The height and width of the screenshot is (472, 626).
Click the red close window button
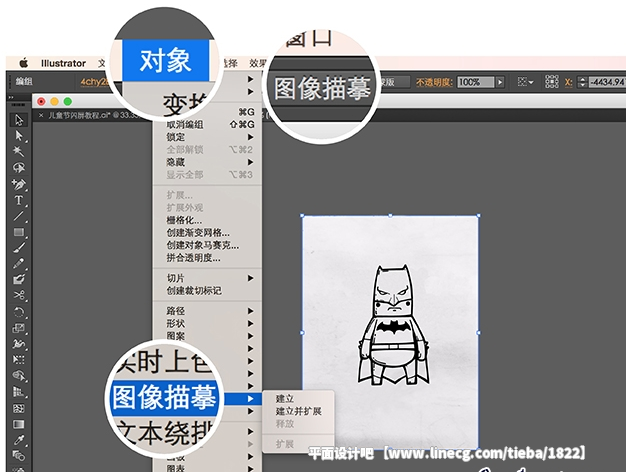[x=41, y=101]
